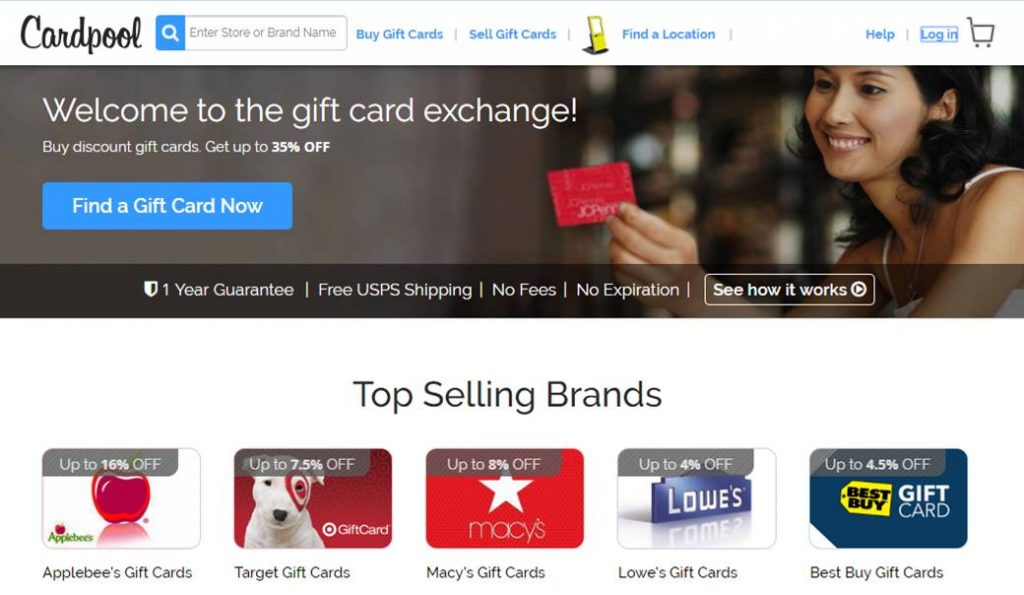Click the Cardpool logo
Viewport: 1024px width, 595px height.
click(81, 33)
